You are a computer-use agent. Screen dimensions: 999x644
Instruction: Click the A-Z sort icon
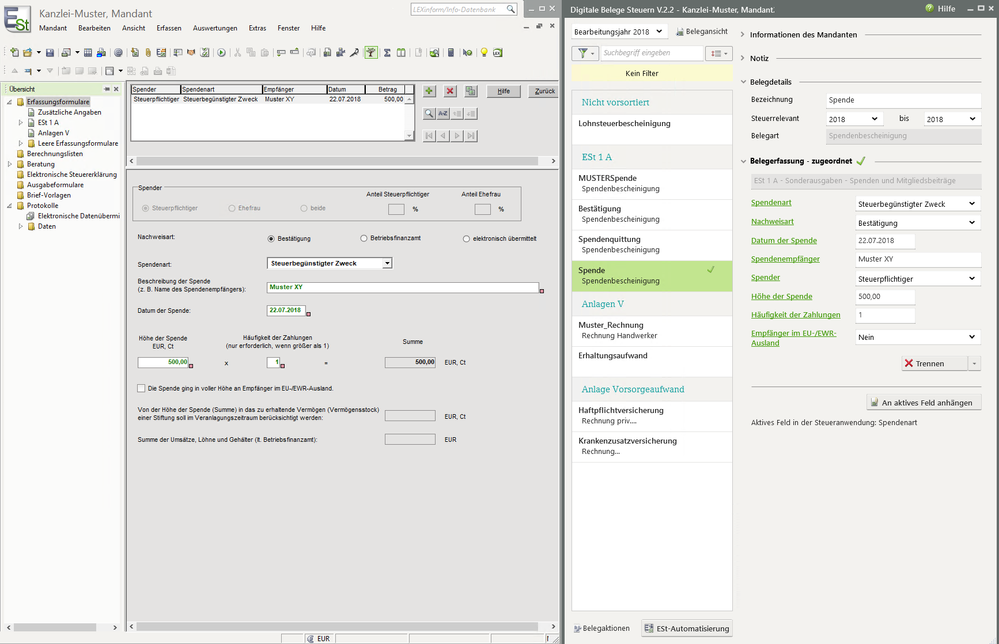(x=443, y=114)
